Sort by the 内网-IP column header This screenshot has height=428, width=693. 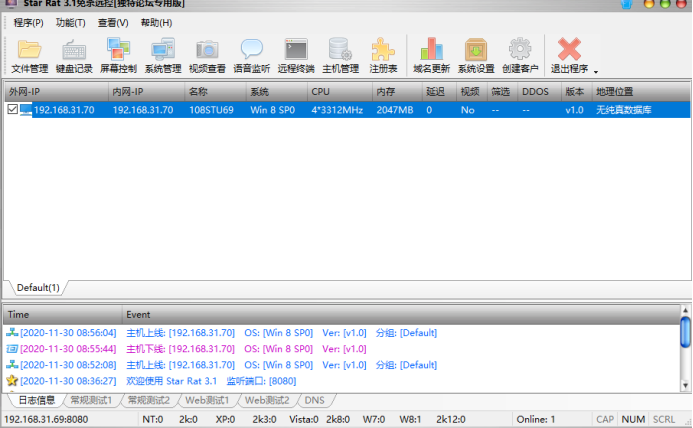(x=146, y=92)
